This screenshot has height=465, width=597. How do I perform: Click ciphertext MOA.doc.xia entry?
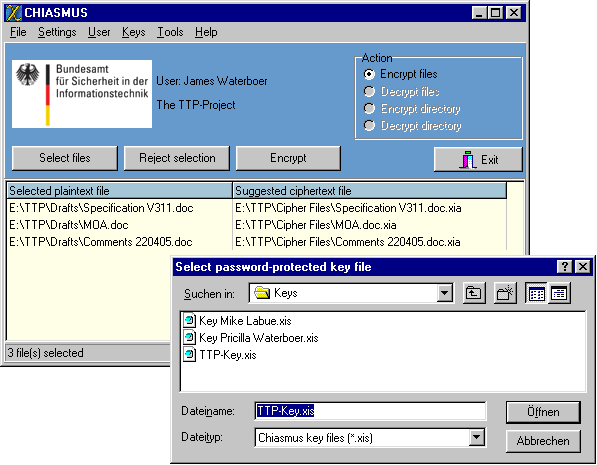coord(316,225)
